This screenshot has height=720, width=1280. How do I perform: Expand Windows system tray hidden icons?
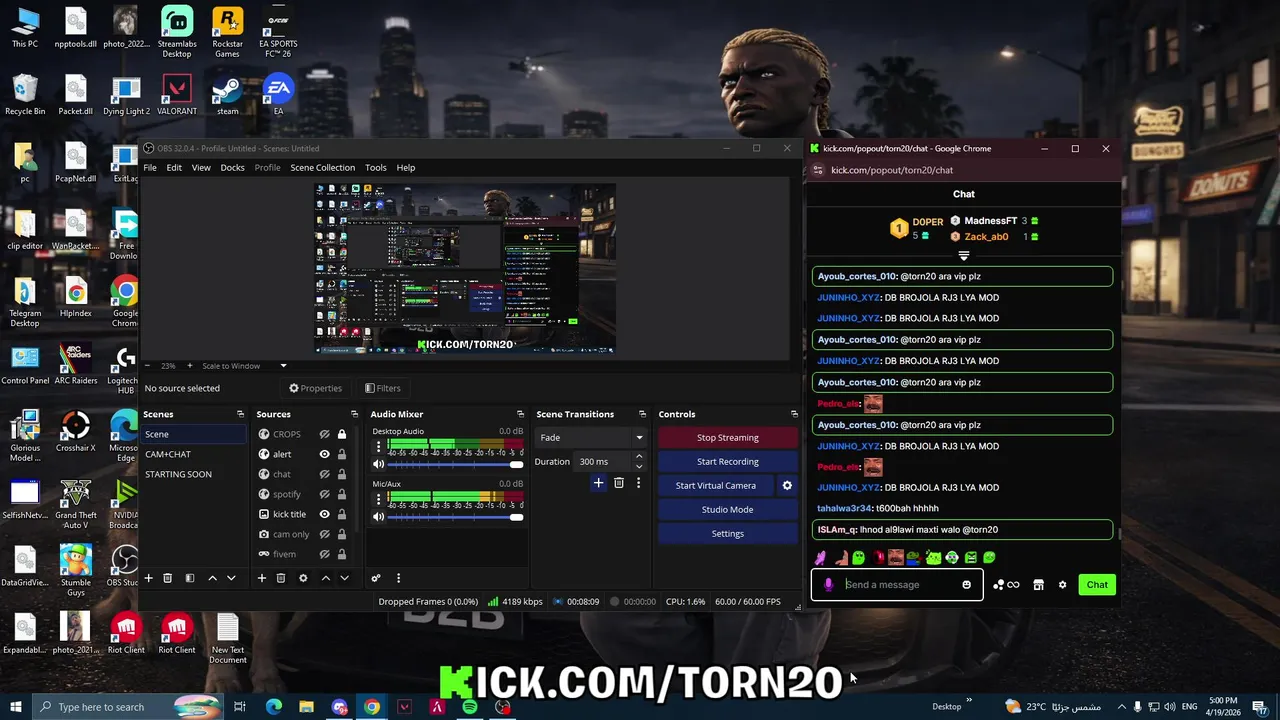1121,707
